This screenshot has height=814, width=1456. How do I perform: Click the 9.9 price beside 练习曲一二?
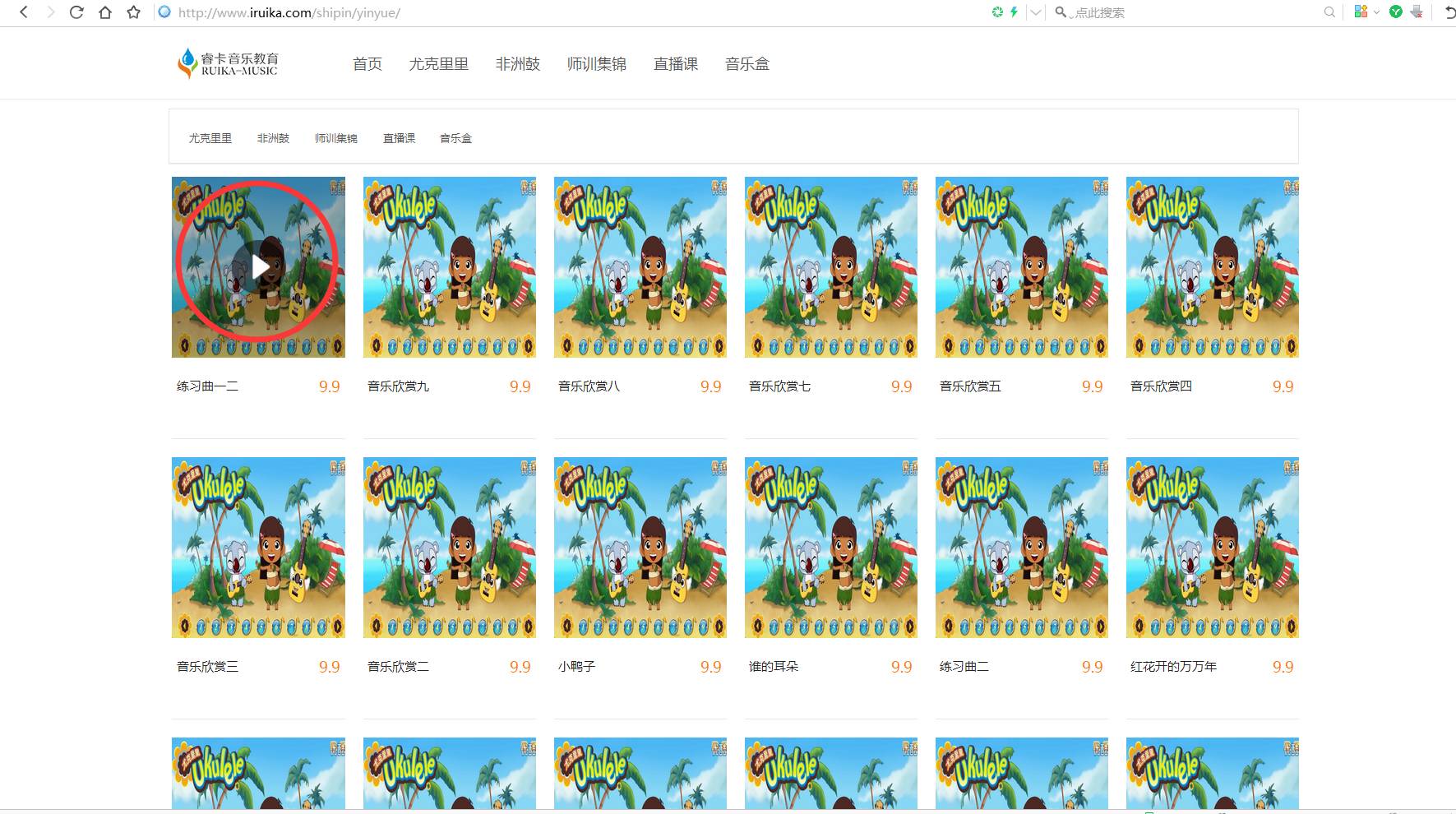point(330,386)
